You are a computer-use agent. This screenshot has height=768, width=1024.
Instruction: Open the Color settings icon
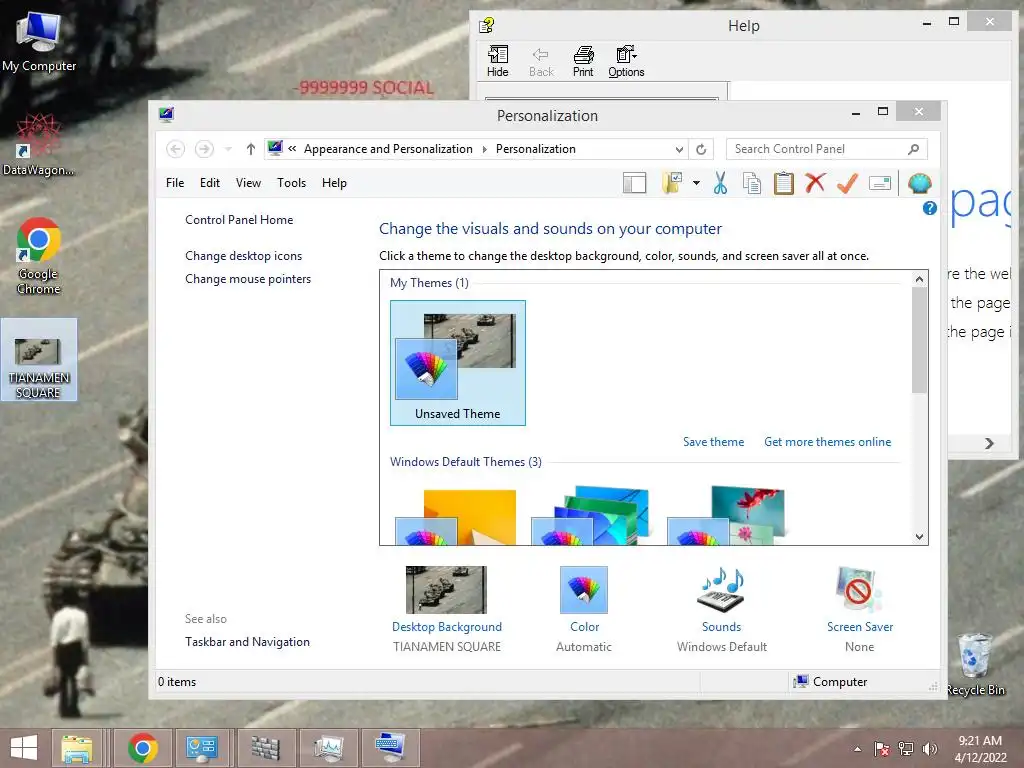point(584,590)
